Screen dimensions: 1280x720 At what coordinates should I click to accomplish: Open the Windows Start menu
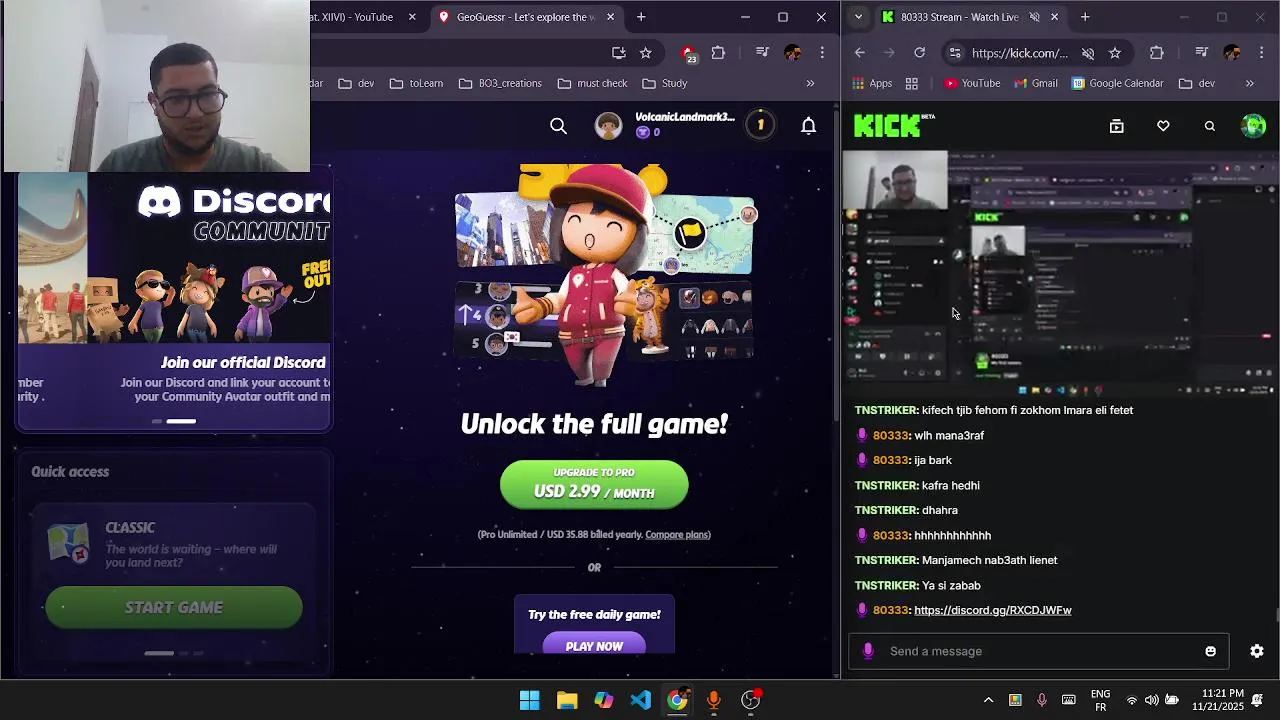[530, 700]
